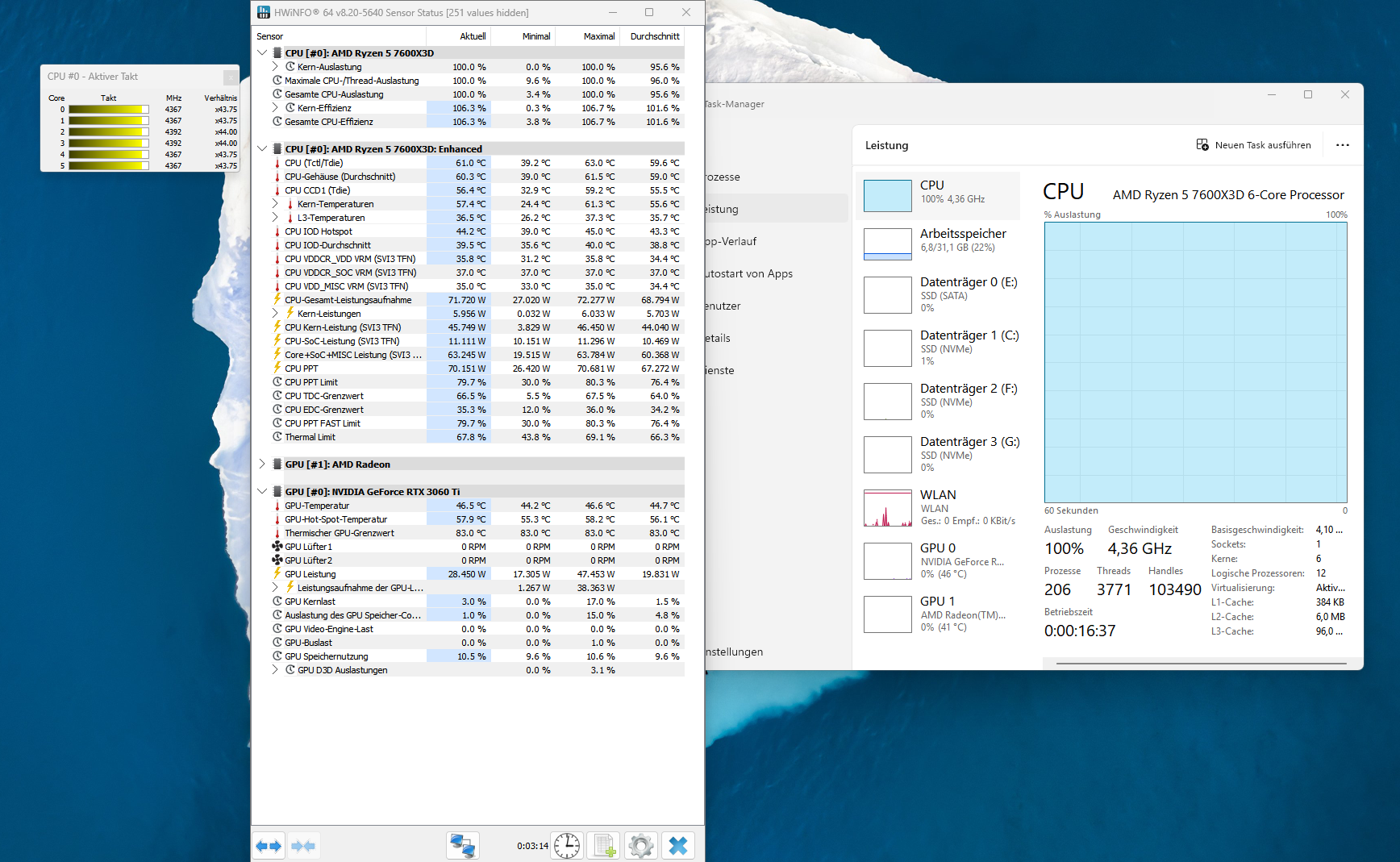Expand the L3-Temperaturen row

point(275,218)
